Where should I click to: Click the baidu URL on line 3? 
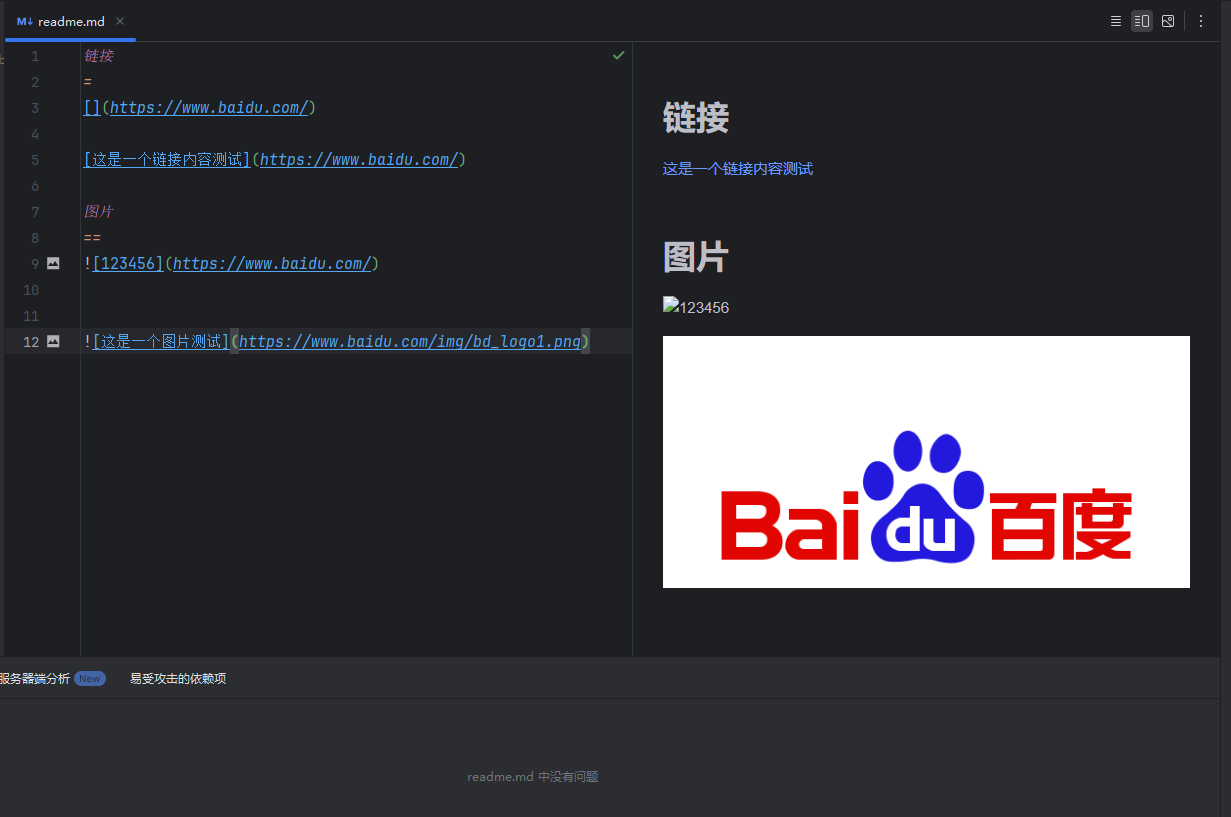[209, 108]
